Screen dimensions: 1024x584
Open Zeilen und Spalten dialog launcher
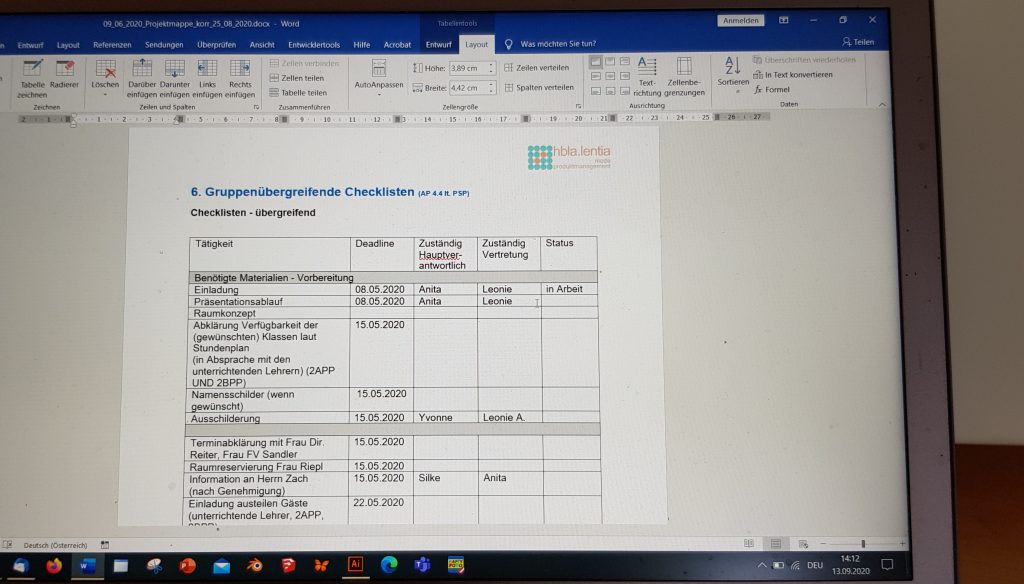(x=256, y=106)
